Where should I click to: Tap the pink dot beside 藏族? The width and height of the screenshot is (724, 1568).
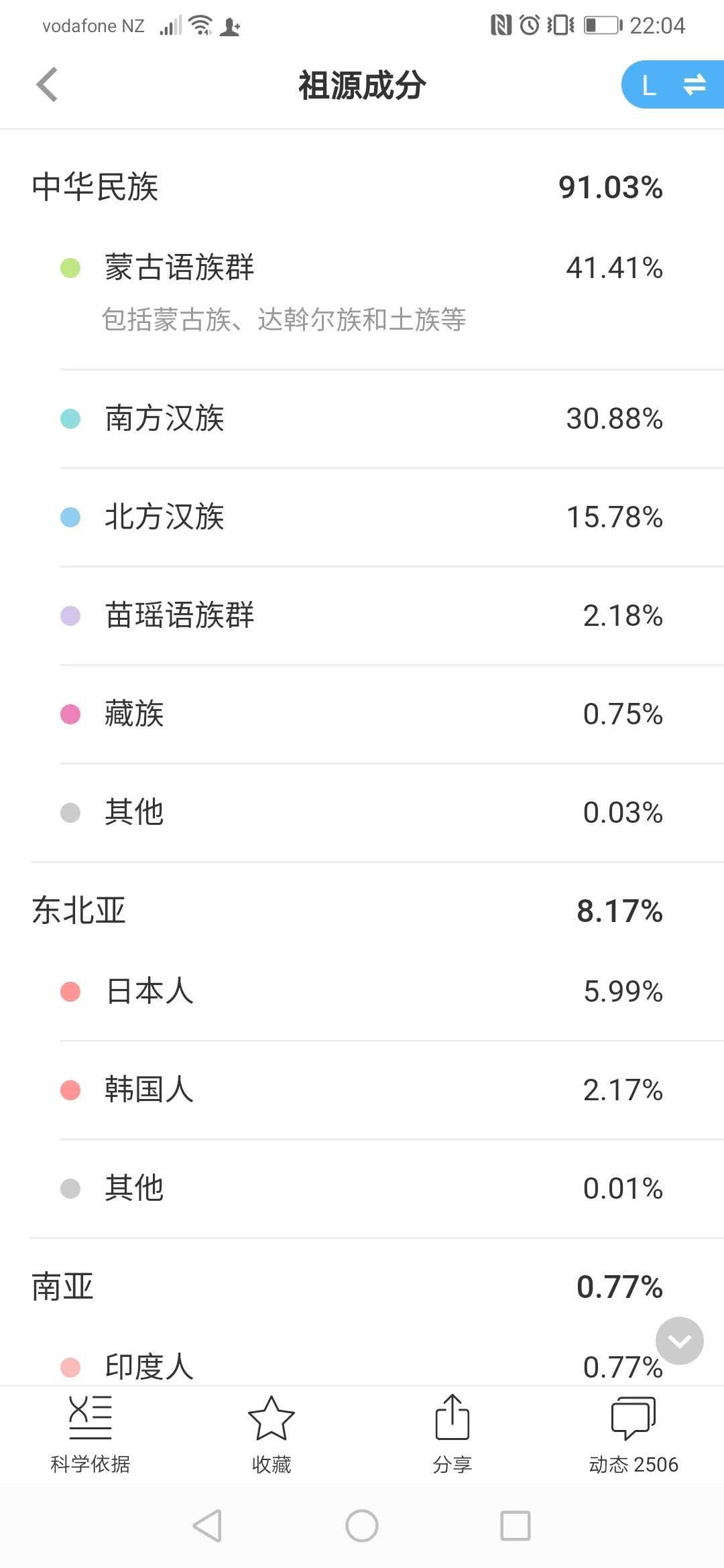point(70,714)
